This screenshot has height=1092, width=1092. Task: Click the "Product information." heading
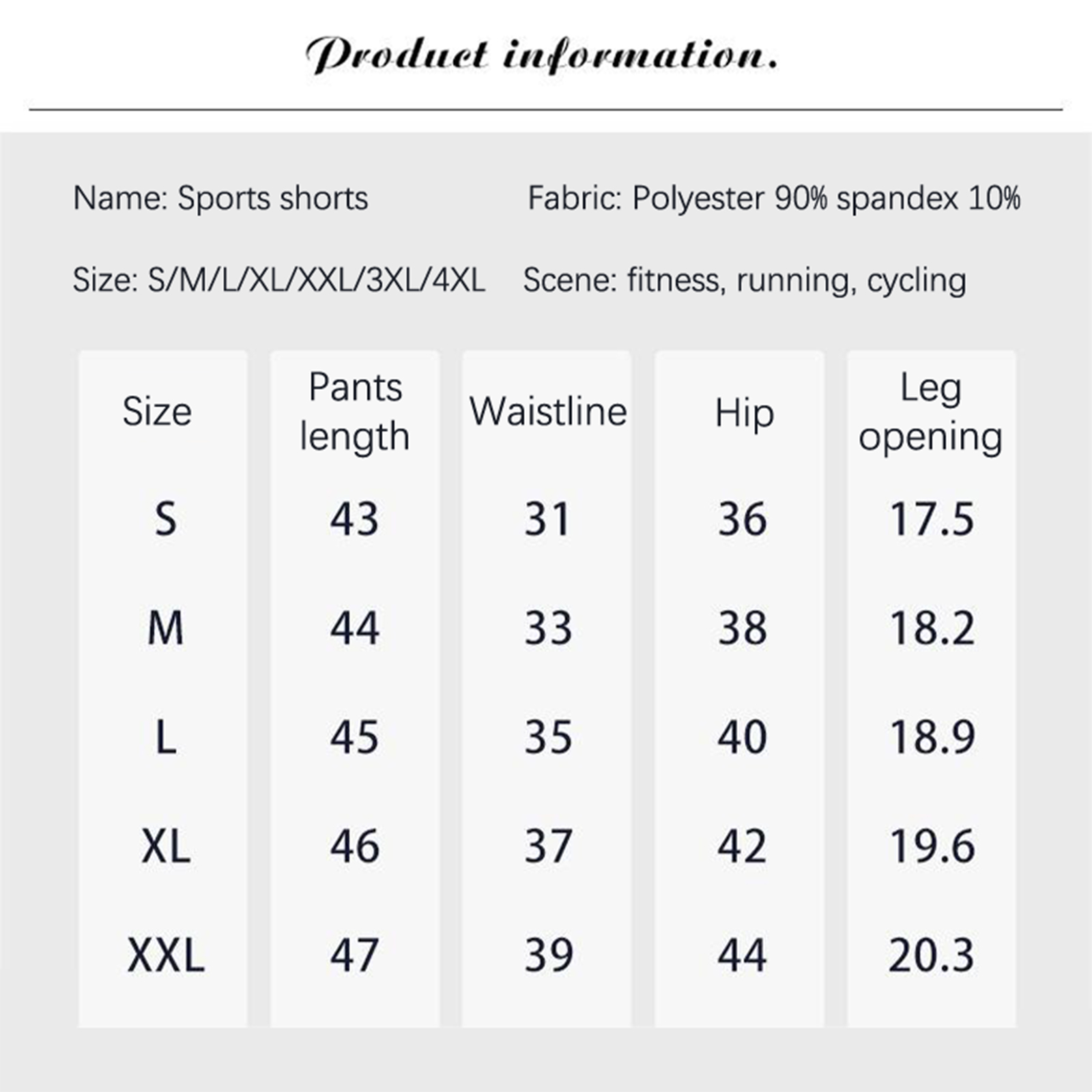(541, 55)
